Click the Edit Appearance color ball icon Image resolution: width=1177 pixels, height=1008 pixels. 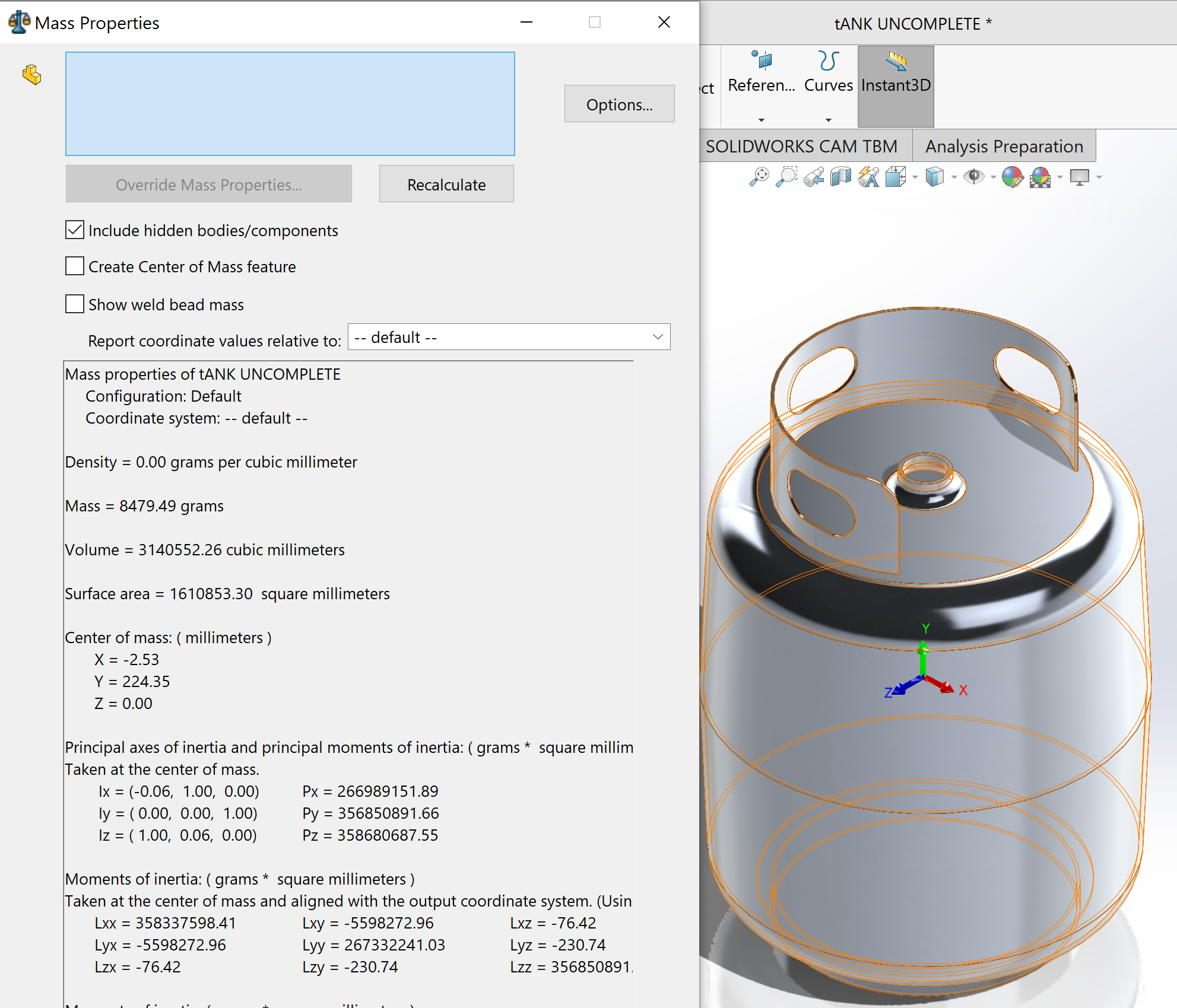click(1013, 177)
